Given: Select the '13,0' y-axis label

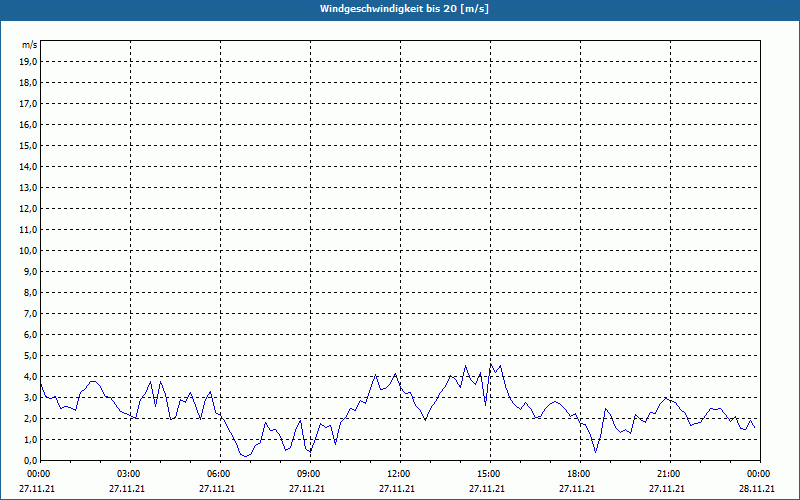Looking at the screenshot, I should [28, 187].
